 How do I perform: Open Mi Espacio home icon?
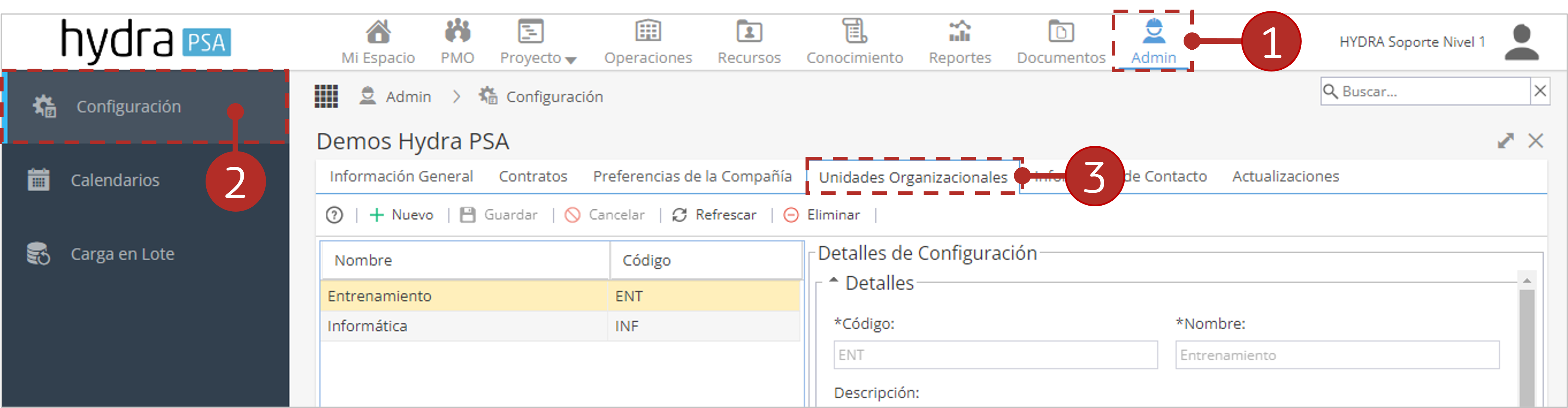378,32
